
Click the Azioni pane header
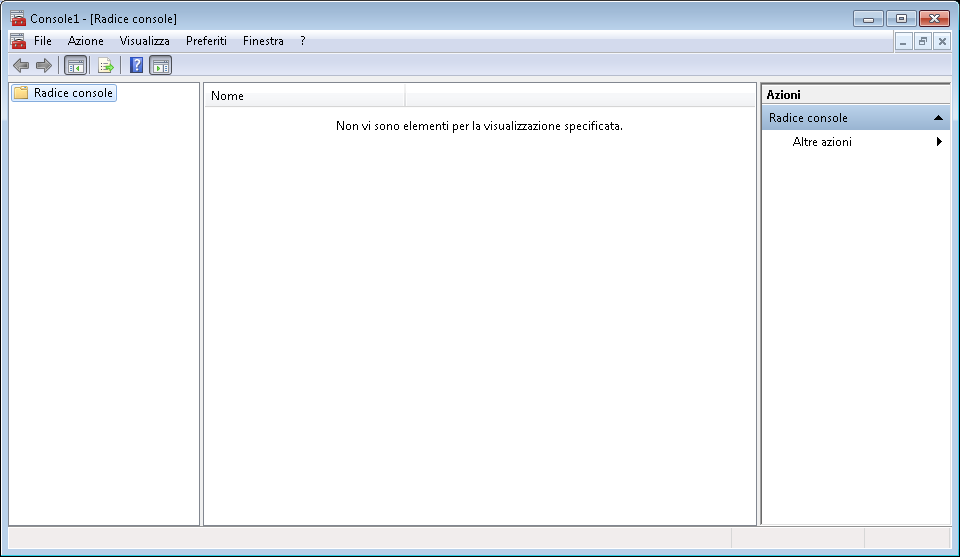pos(855,94)
